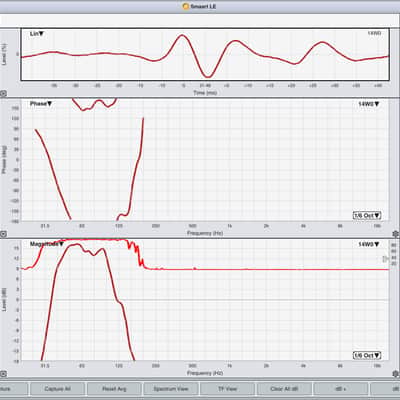Open the magnitude plot trace selector dropdown
This screenshot has width=400, height=400.
(x=369, y=244)
